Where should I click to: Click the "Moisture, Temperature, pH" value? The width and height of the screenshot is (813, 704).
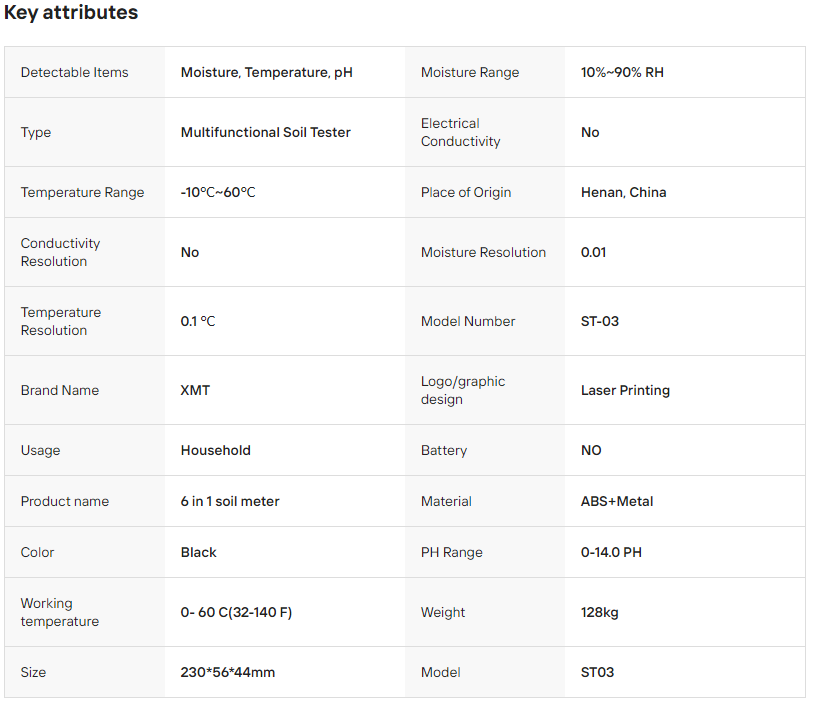pos(266,72)
